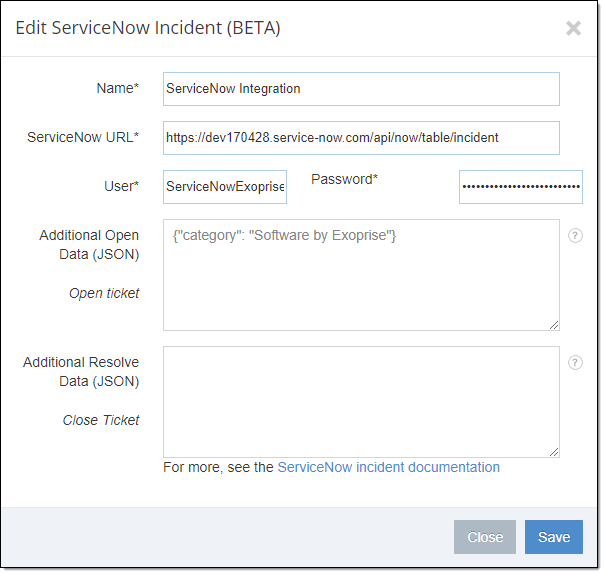Click into Additional Open Data JSON textarea

[x=361, y=275]
